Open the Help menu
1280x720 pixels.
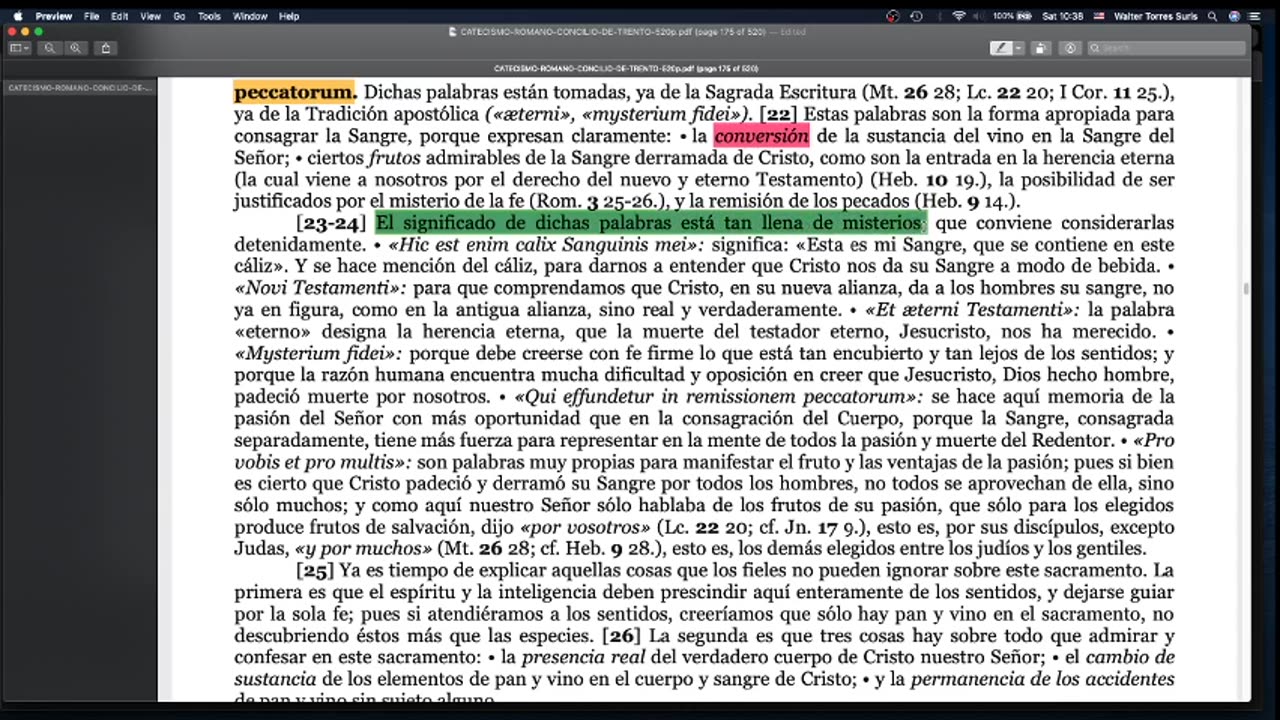coord(289,16)
